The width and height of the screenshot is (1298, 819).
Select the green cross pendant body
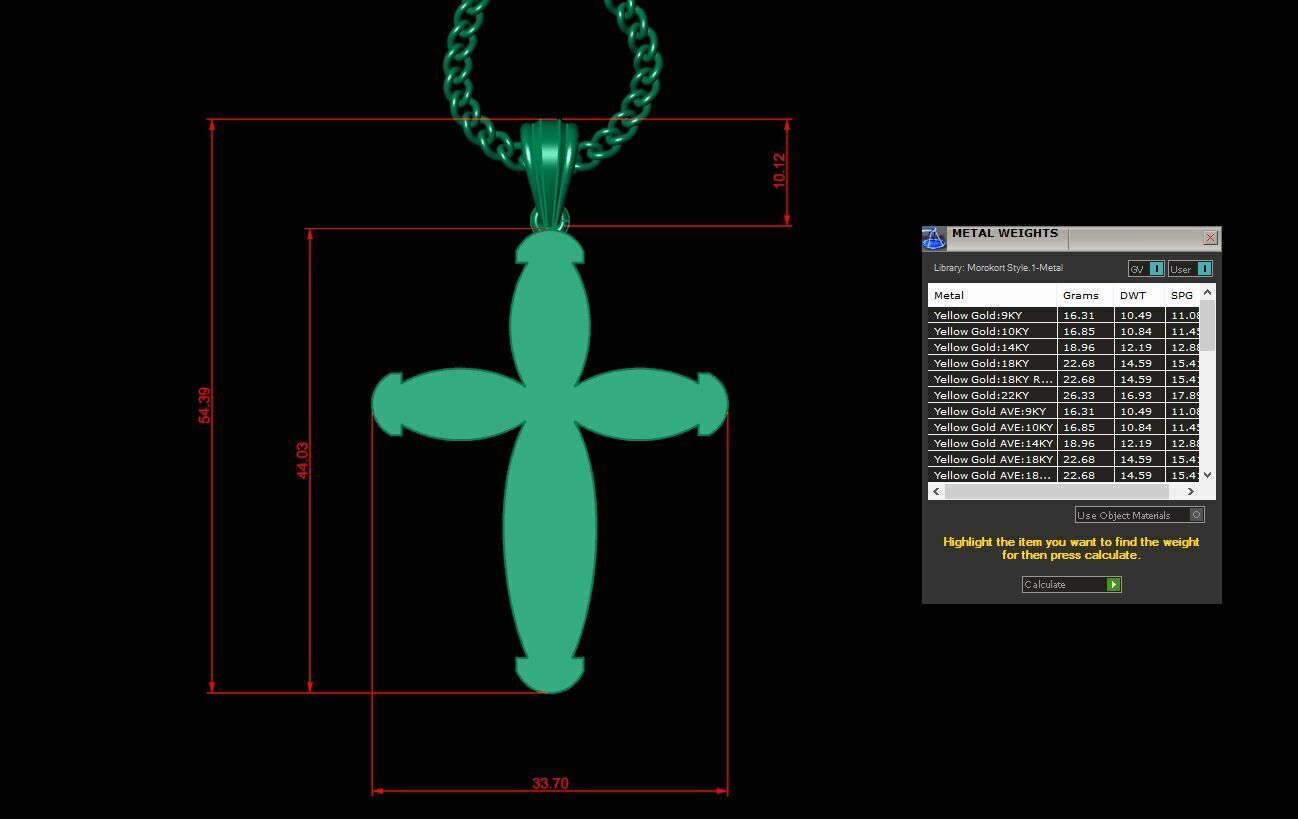550,460
